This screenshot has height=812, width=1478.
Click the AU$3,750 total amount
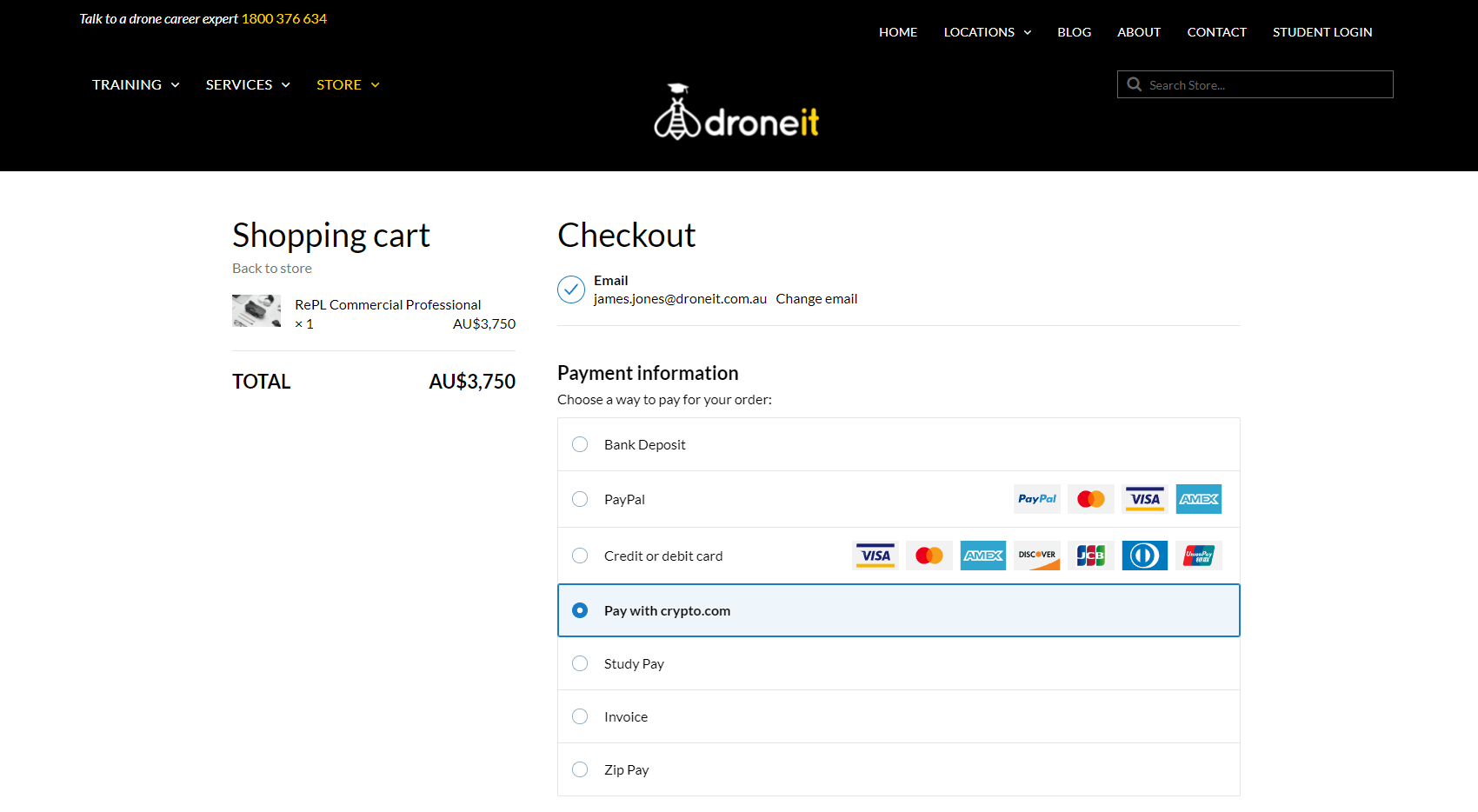tap(472, 382)
